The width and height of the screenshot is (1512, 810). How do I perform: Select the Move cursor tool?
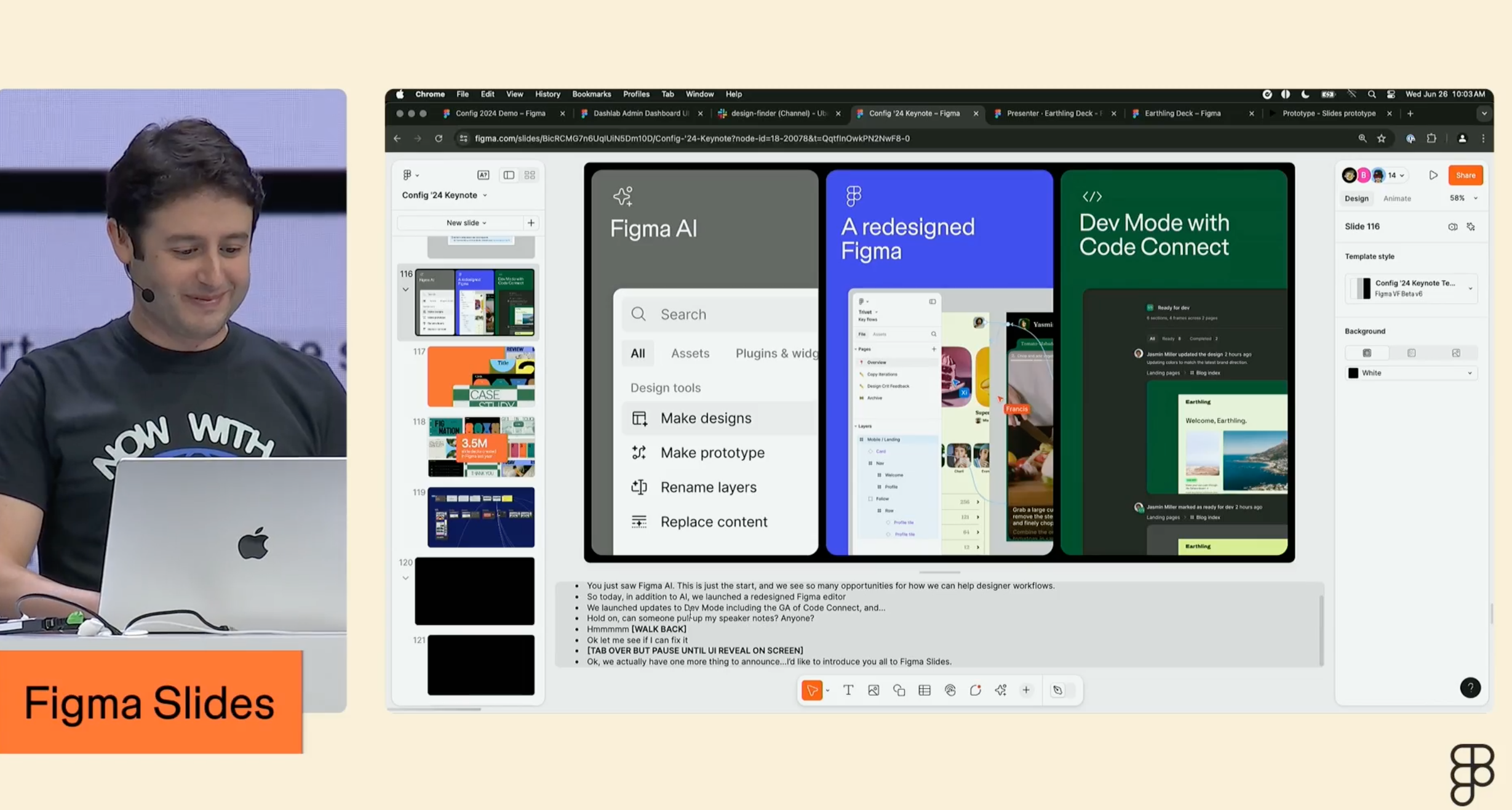coord(812,690)
